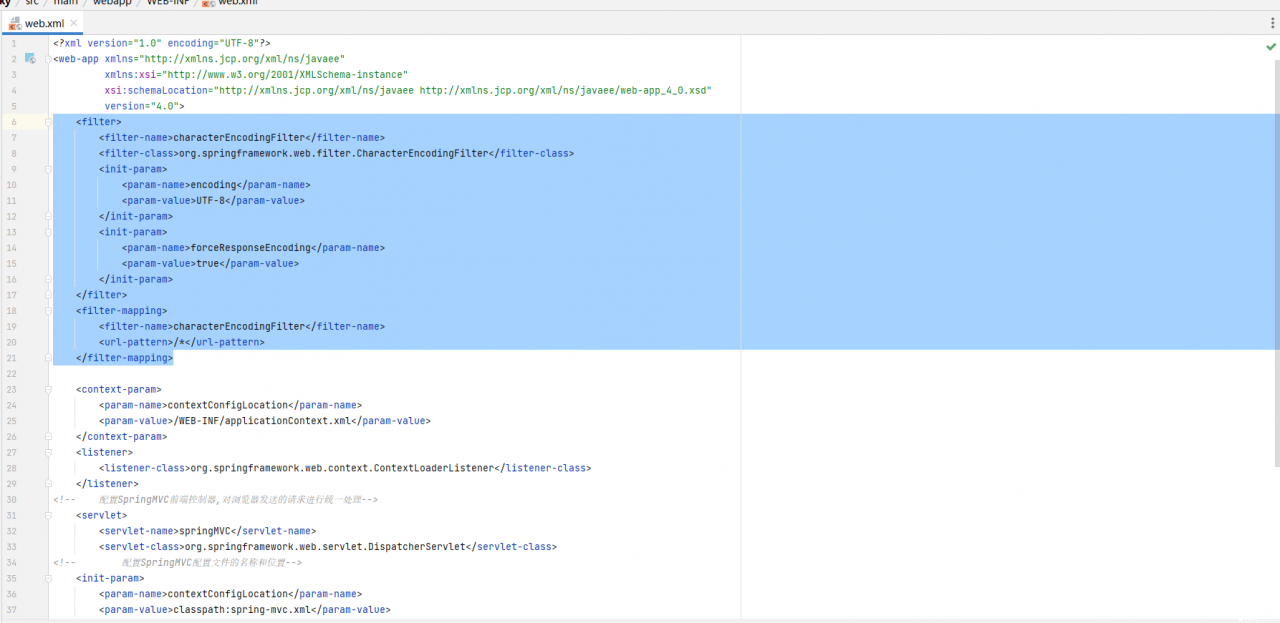The height and width of the screenshot is (623, 1280).
Task: Collapse the second init-param fold on line 12
Action: point(49,216)
